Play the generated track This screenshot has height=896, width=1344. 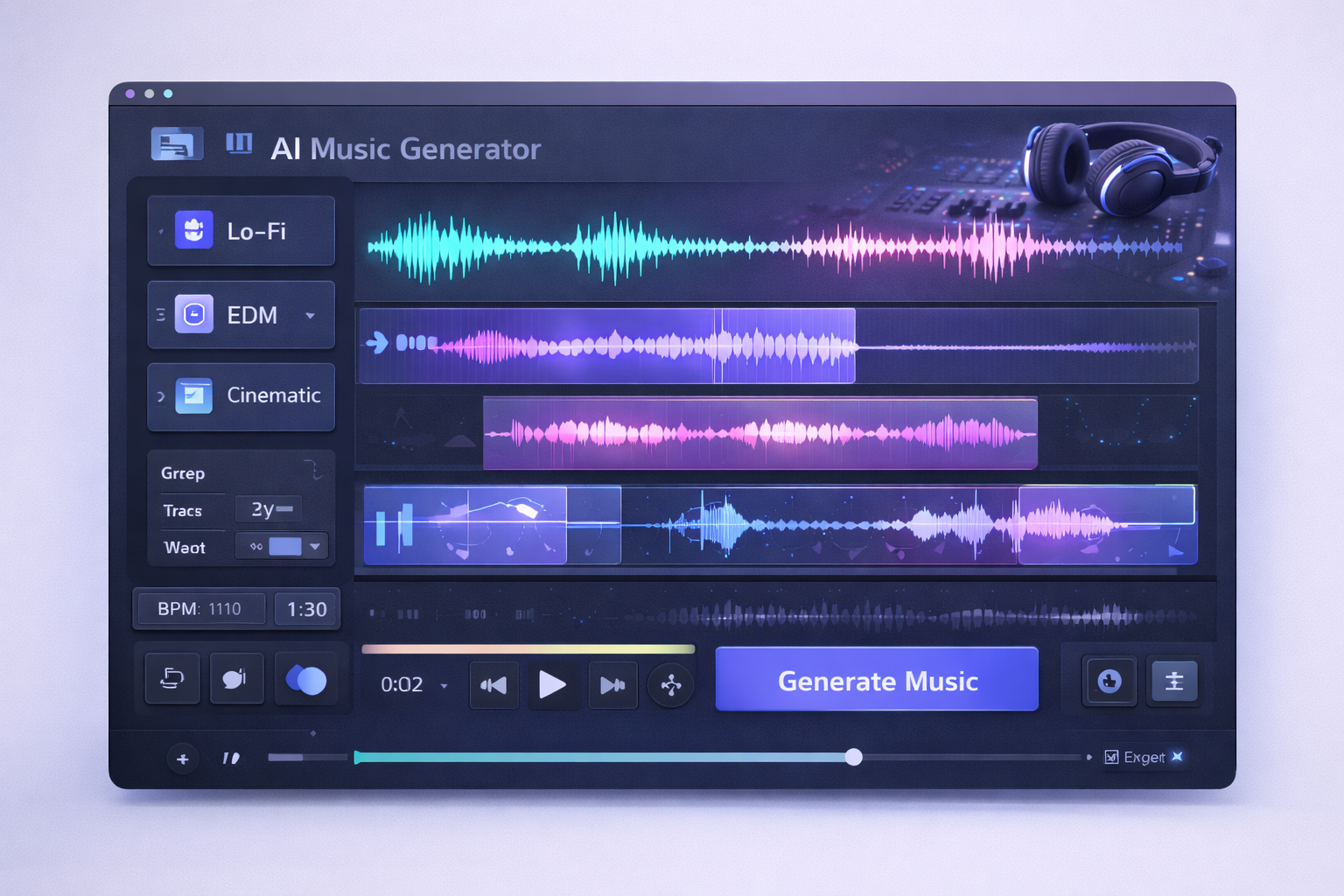coord(552,684)
